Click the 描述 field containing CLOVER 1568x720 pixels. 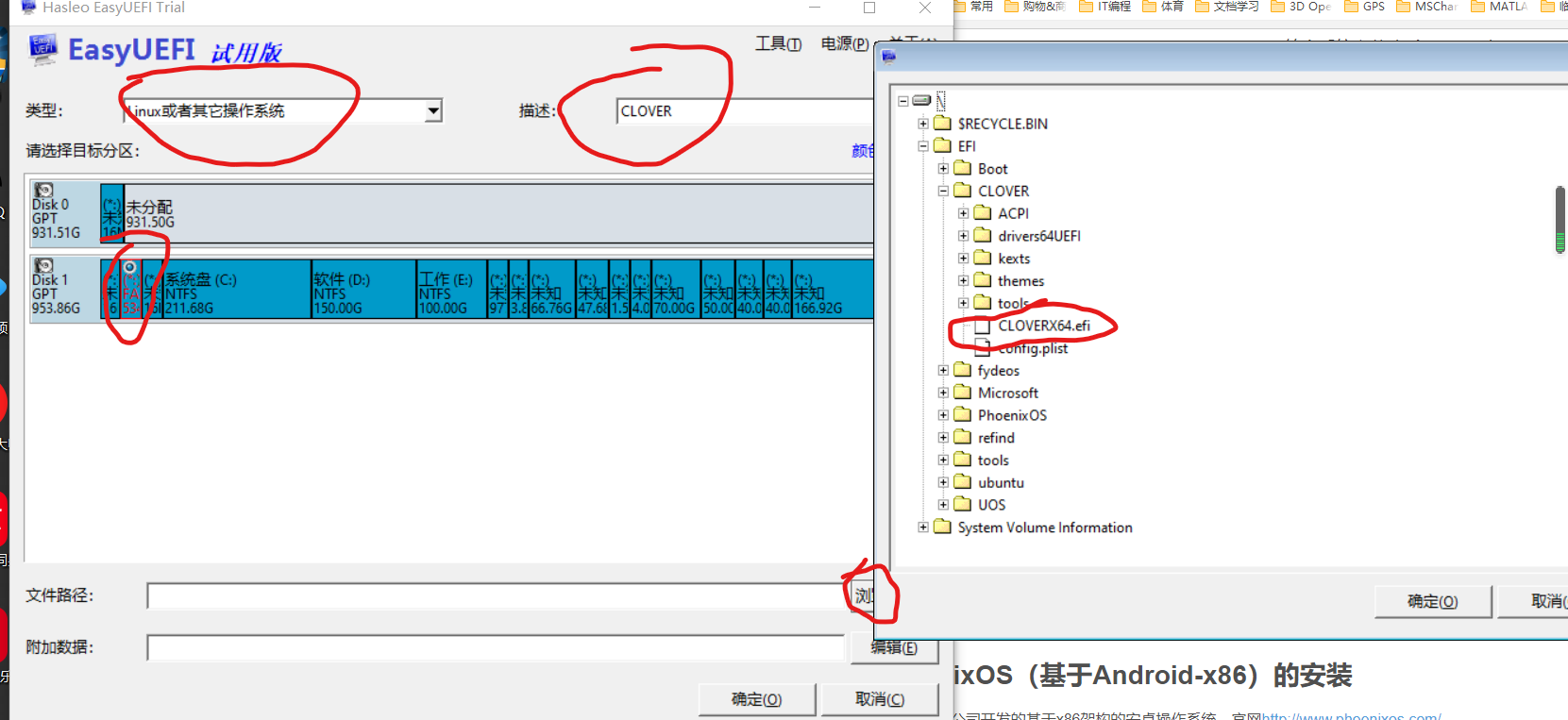point(746,111)
